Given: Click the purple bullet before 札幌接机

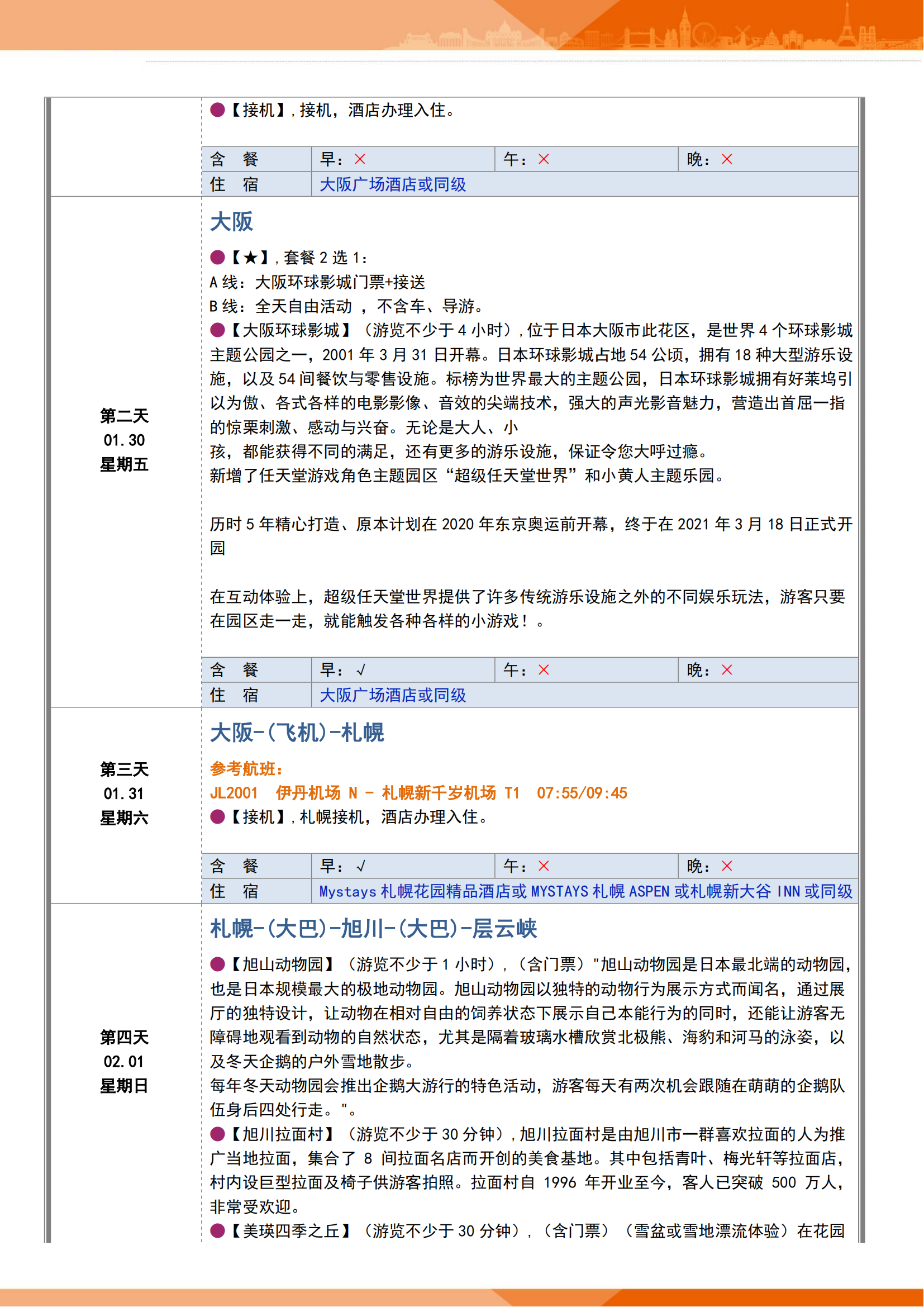Looking at the screenshot, I should pos(217,817).
